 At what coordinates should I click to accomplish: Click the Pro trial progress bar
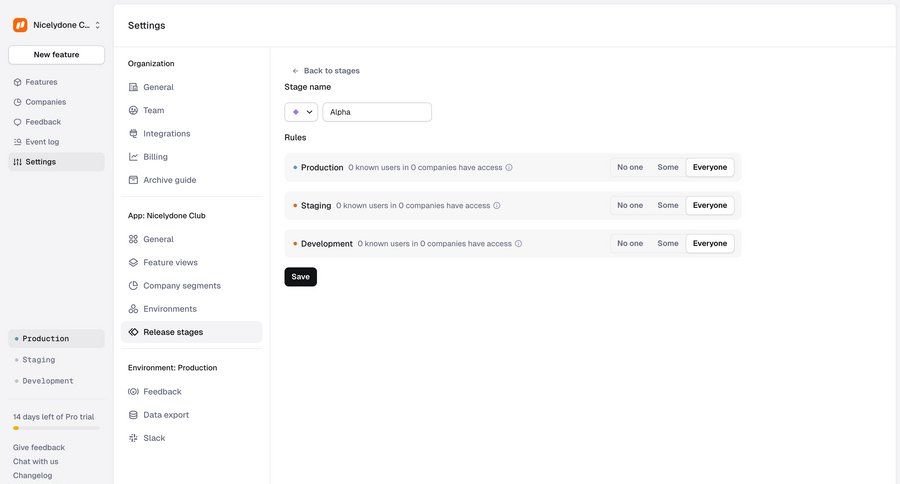pyautogui.click(x=56, y=428)
